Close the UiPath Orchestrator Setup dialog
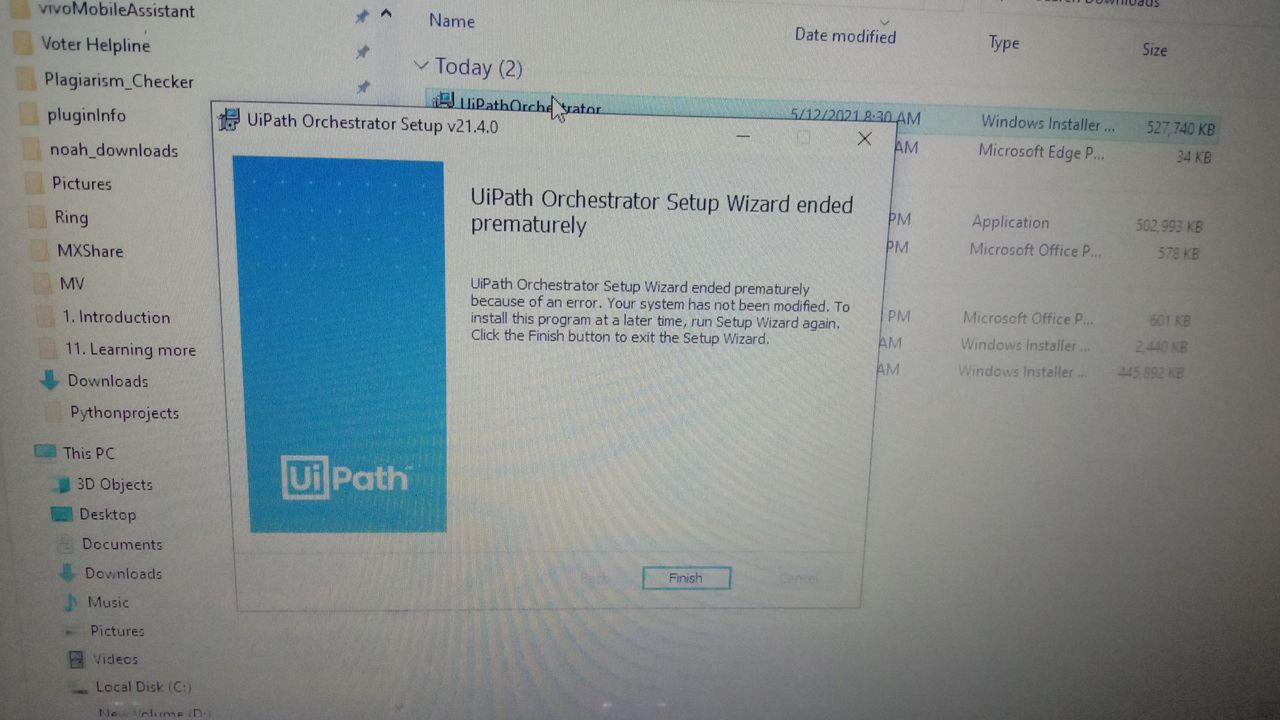 pos(865,139)
